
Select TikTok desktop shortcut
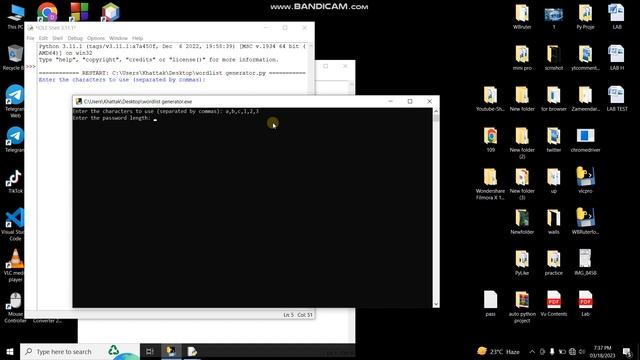point(15,182)
